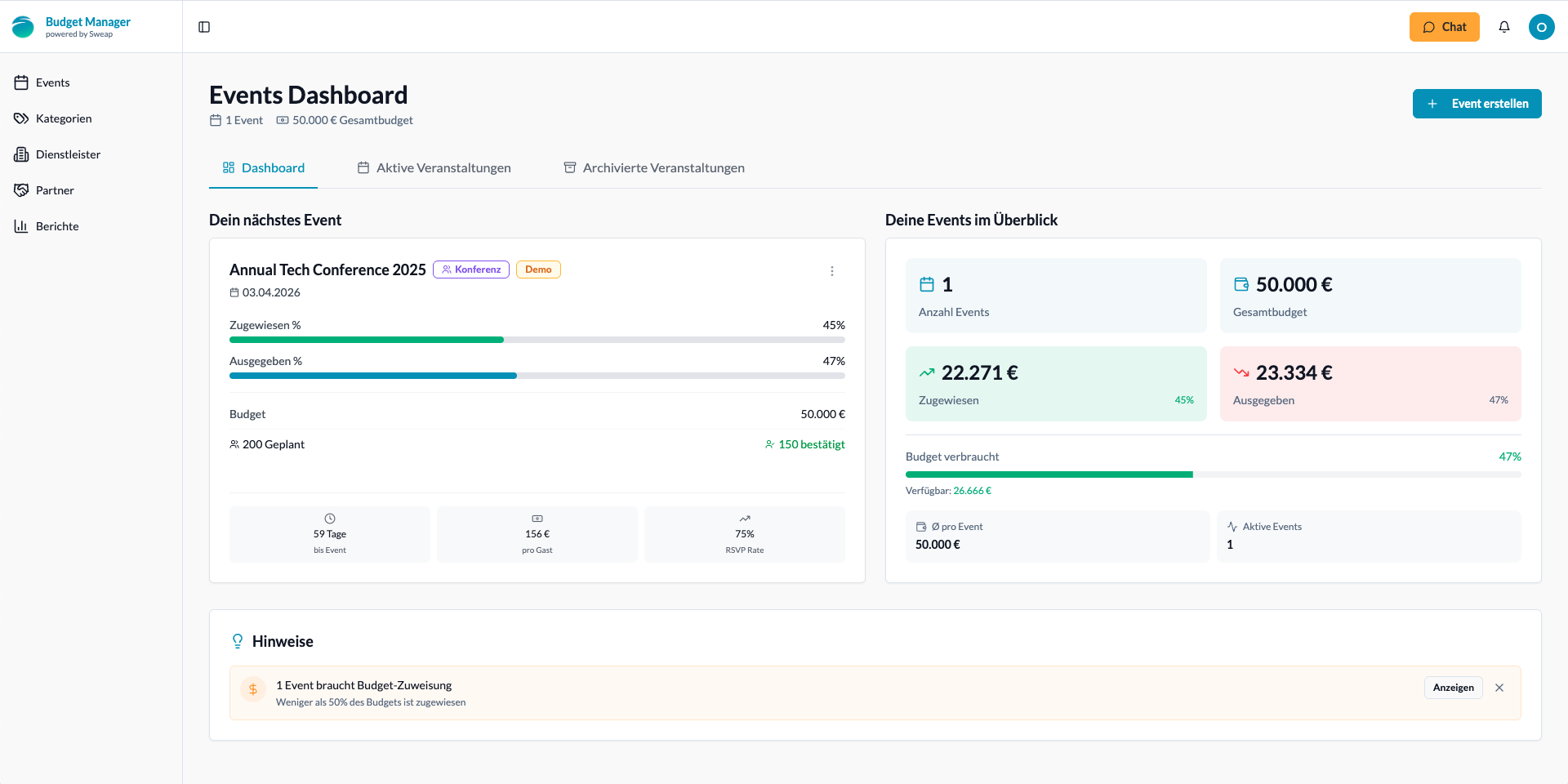Switch to Archivierte Veranstaltungen tab

pos(654,168)
